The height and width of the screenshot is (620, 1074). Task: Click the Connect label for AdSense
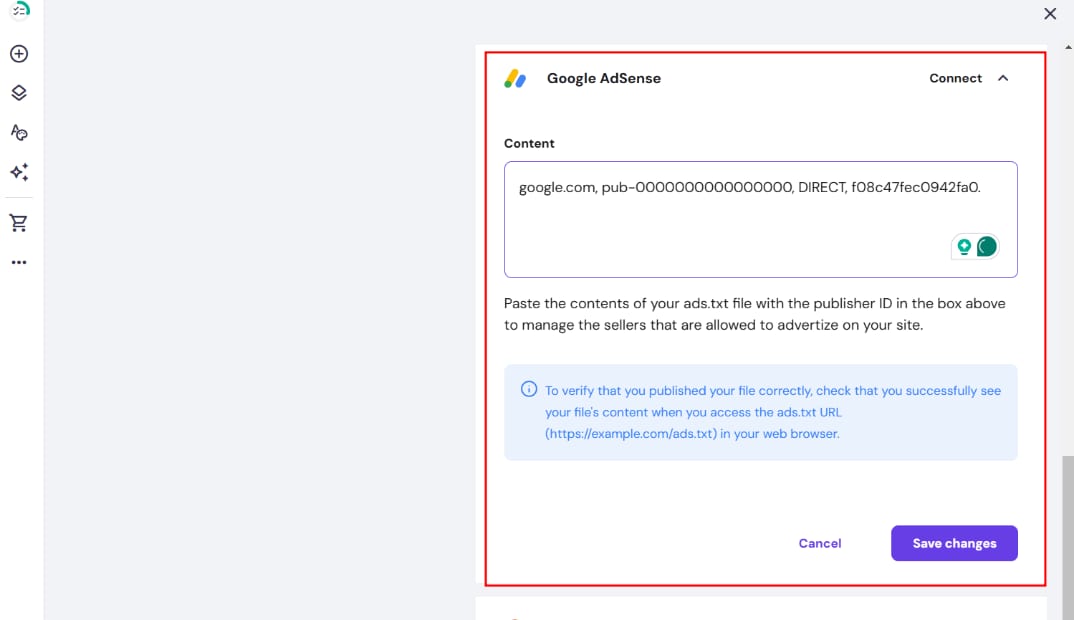(x=955, y=78)
